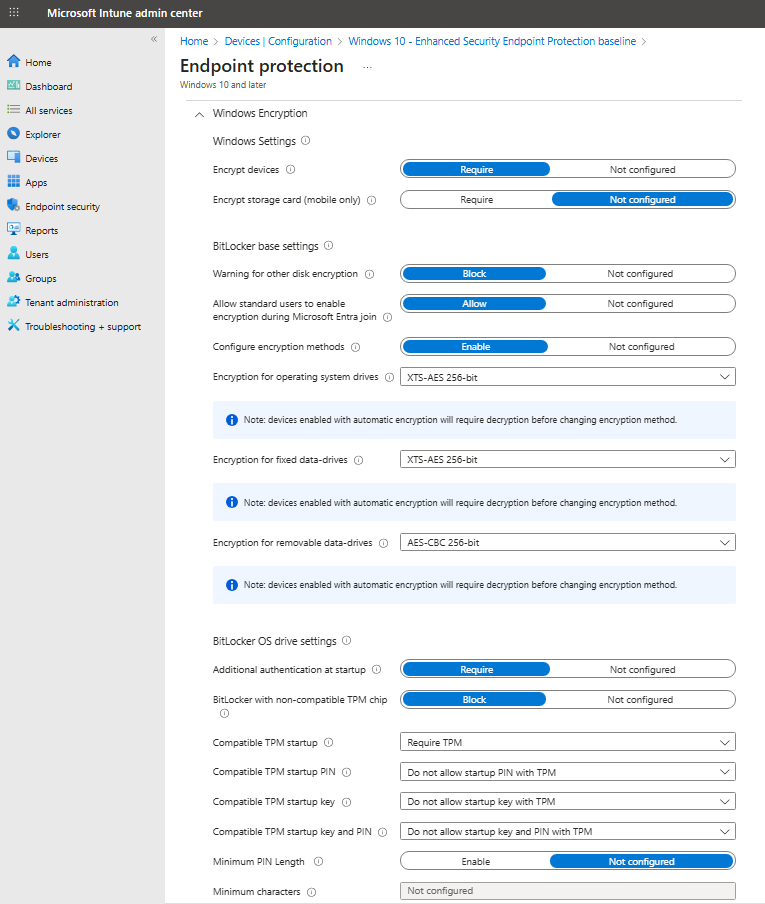The width and height of the screenshot is (765, 904).
Task: Show info for Minimum PIN Length
Action: [318, 861]
